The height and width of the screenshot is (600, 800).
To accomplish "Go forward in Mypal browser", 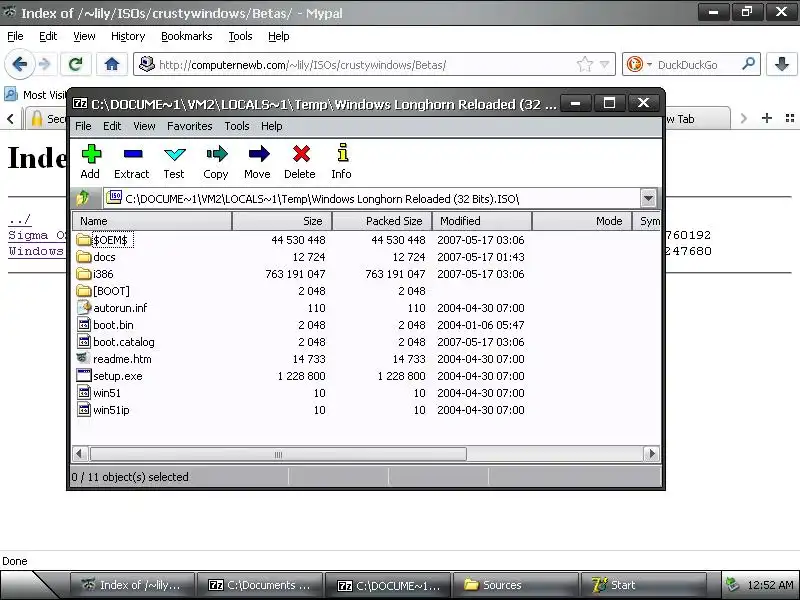I will 45,64.
